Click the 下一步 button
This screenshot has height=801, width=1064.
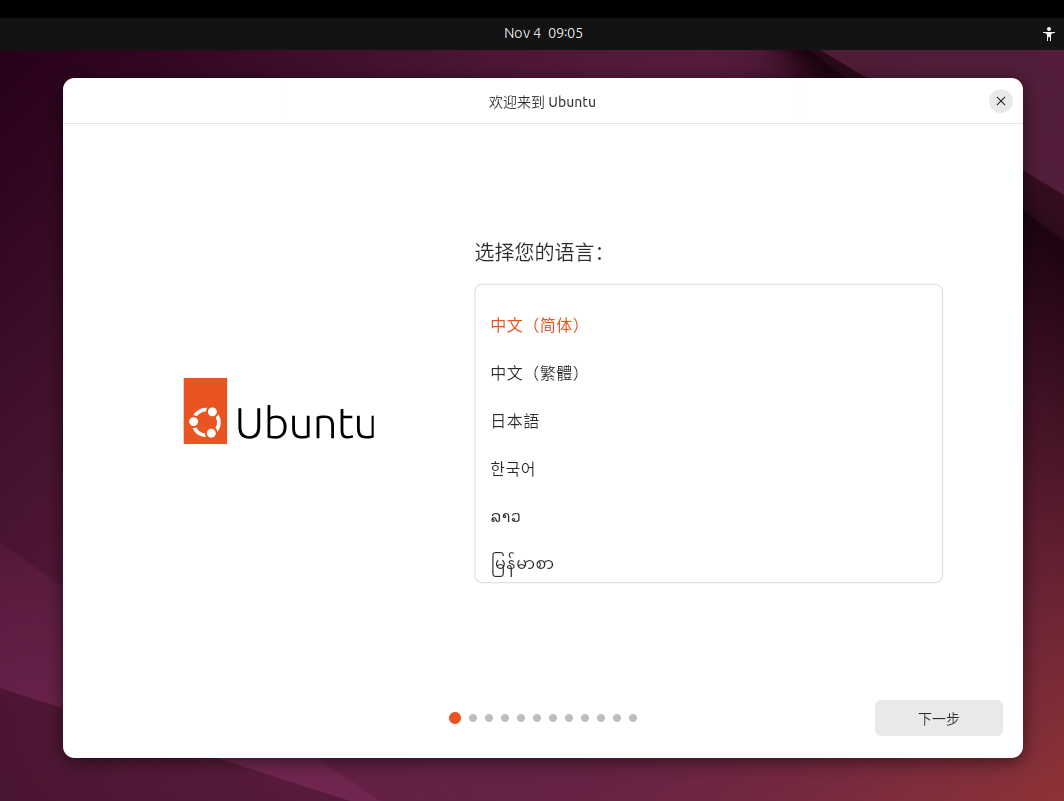pyautogui.click(x=938, y=718)
